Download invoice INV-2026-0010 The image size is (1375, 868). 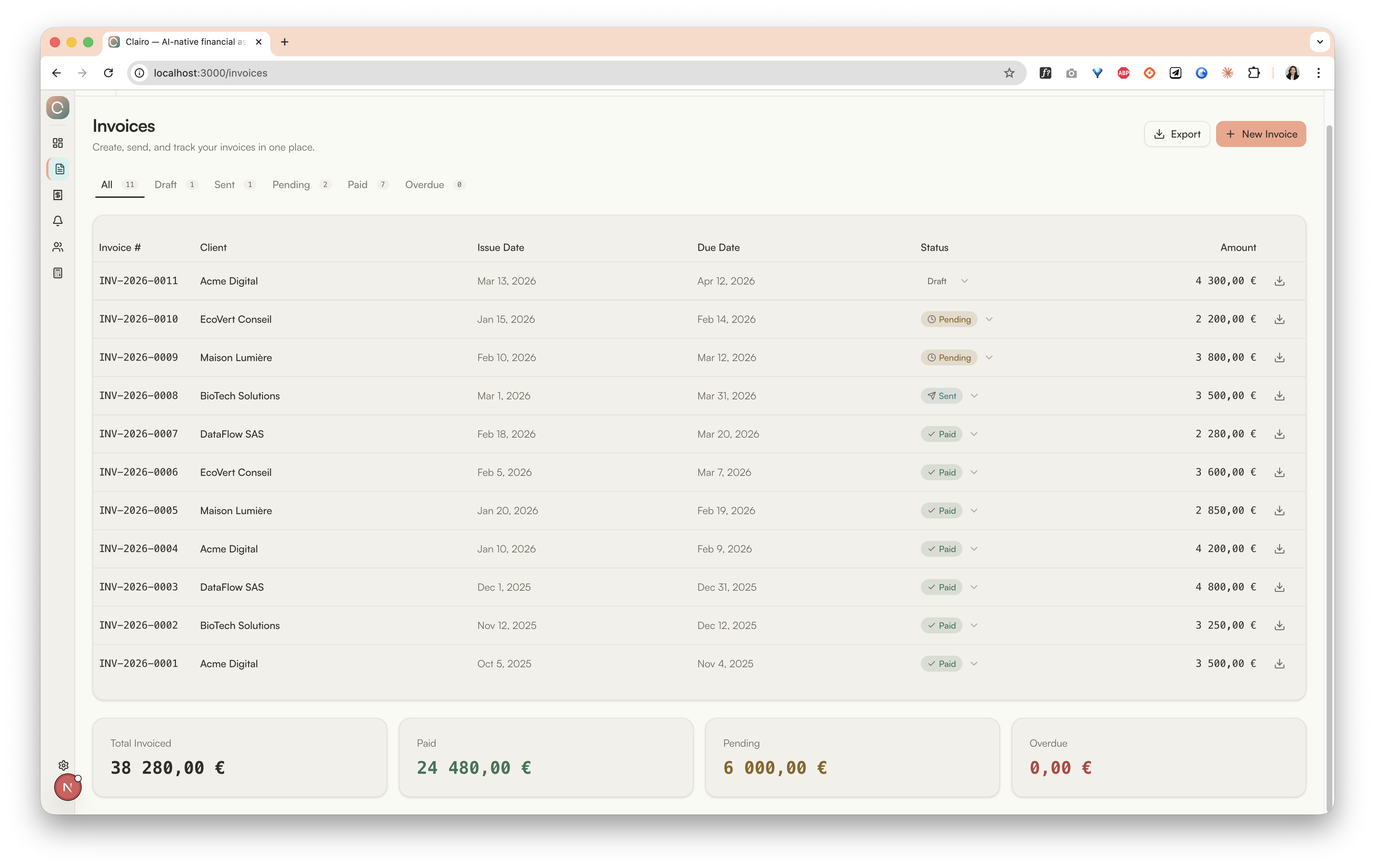pyautogui.click(x=1280, y=319)
